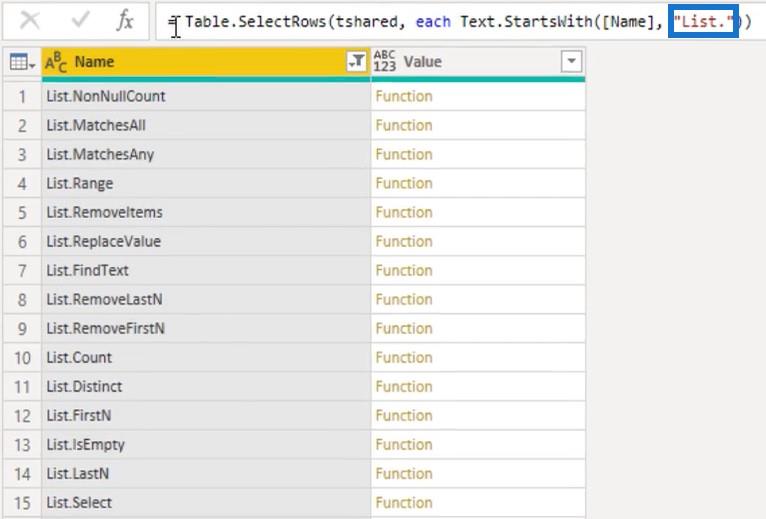Select row number 1 header

click(x=22, y=96)
